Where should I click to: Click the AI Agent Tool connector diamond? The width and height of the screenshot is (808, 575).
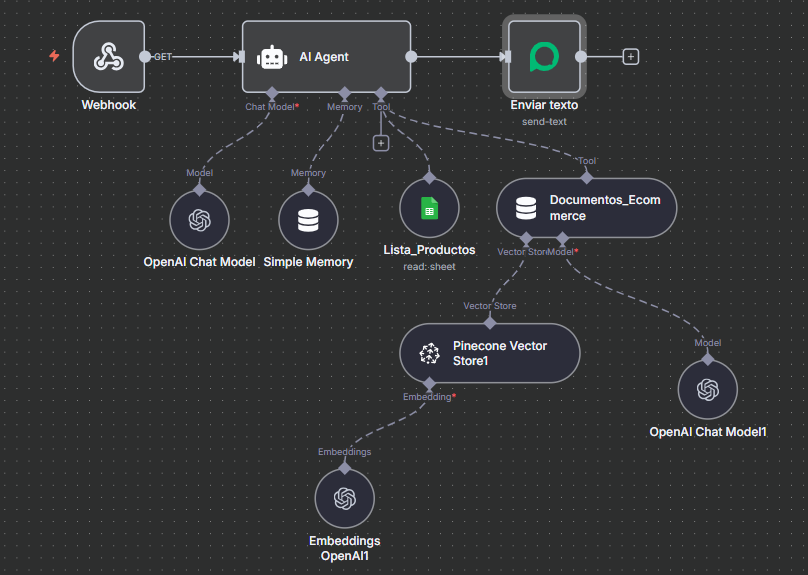381,93
